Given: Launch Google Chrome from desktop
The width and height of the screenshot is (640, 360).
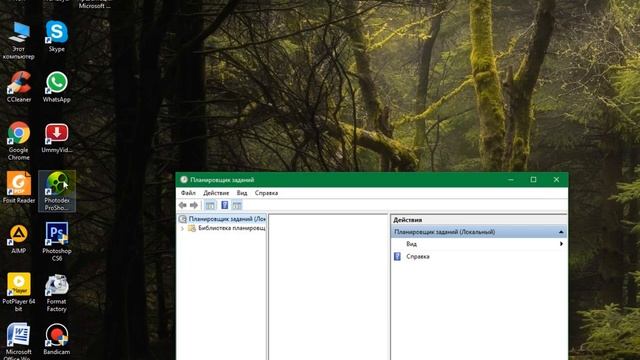Looking at the screenshot, I should pyautogui.click(x=18, y=141).
